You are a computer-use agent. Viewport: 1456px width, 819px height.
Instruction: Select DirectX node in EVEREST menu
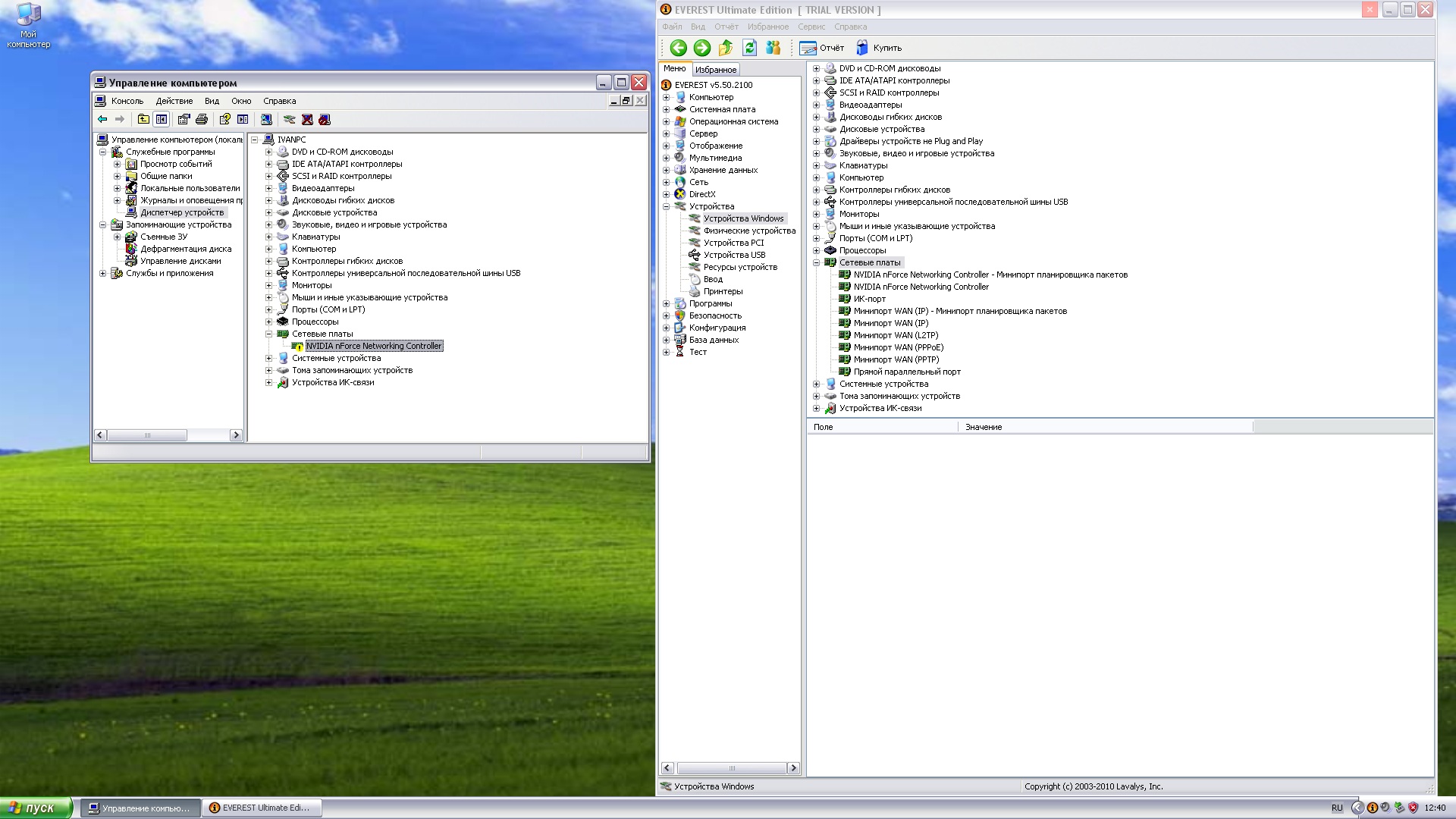pyautogui.click(x=702, y=194)
